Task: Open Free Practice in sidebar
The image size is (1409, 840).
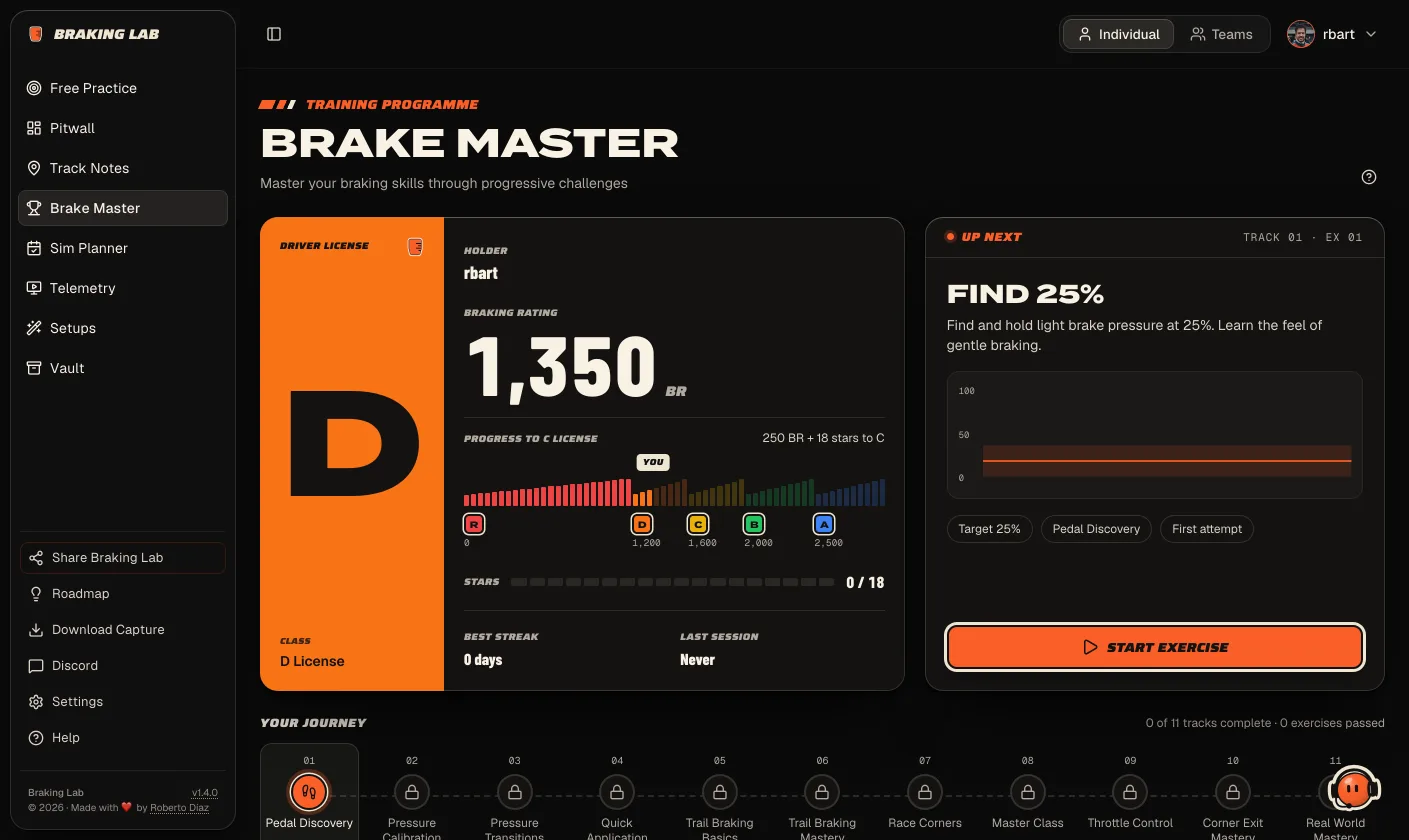Action: (123, 88)
